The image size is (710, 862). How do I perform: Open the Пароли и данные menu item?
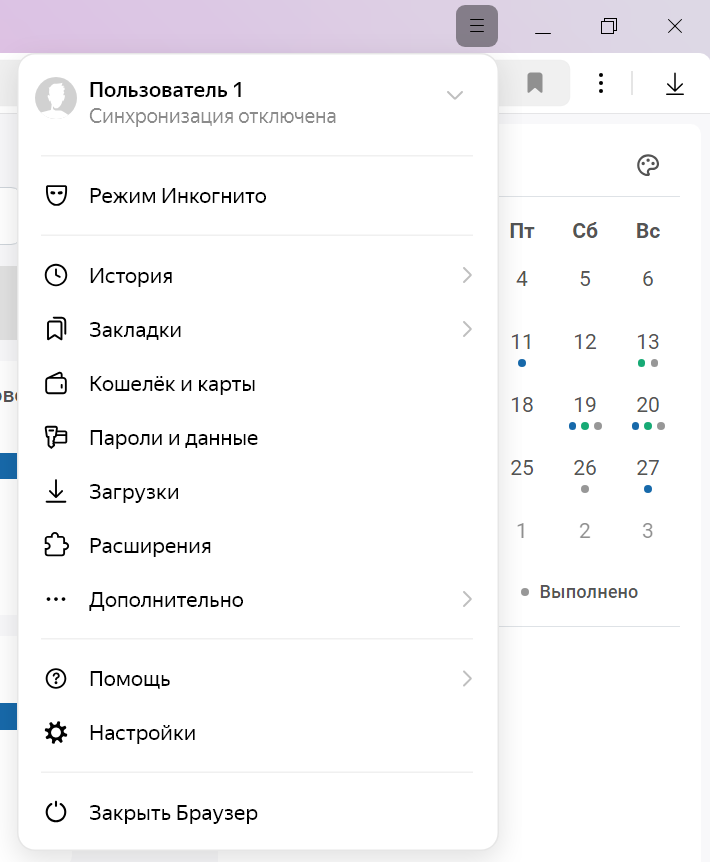(x=173, y=438)
